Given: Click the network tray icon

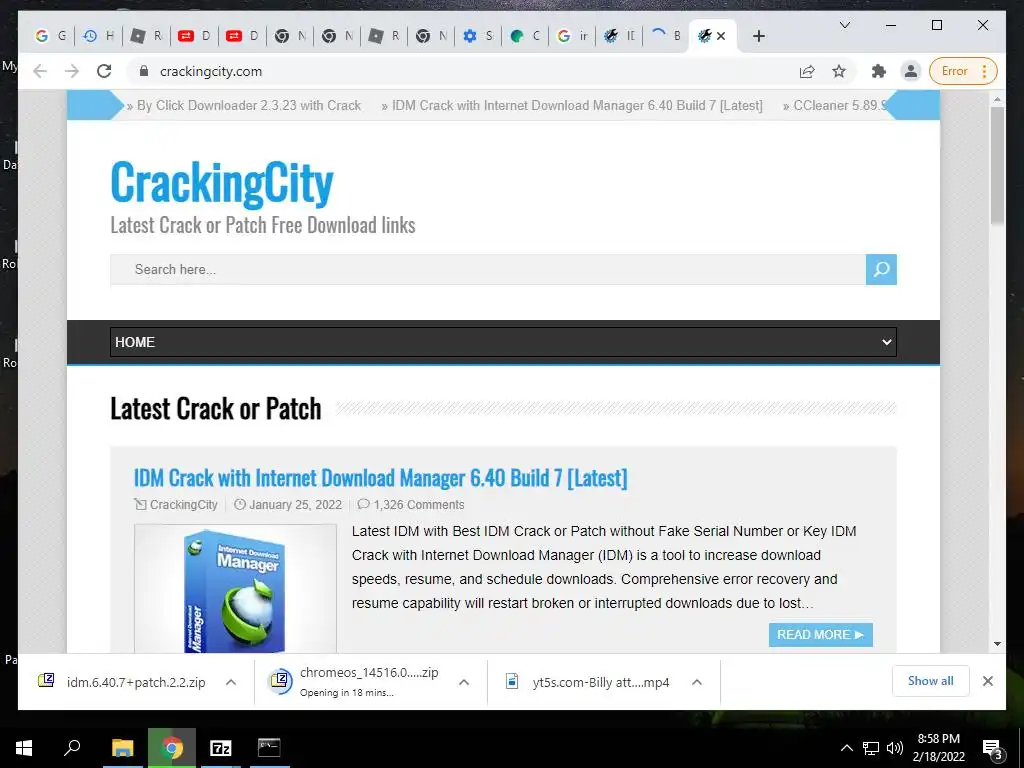Looking at the screenshot, I should pos(871,748).
